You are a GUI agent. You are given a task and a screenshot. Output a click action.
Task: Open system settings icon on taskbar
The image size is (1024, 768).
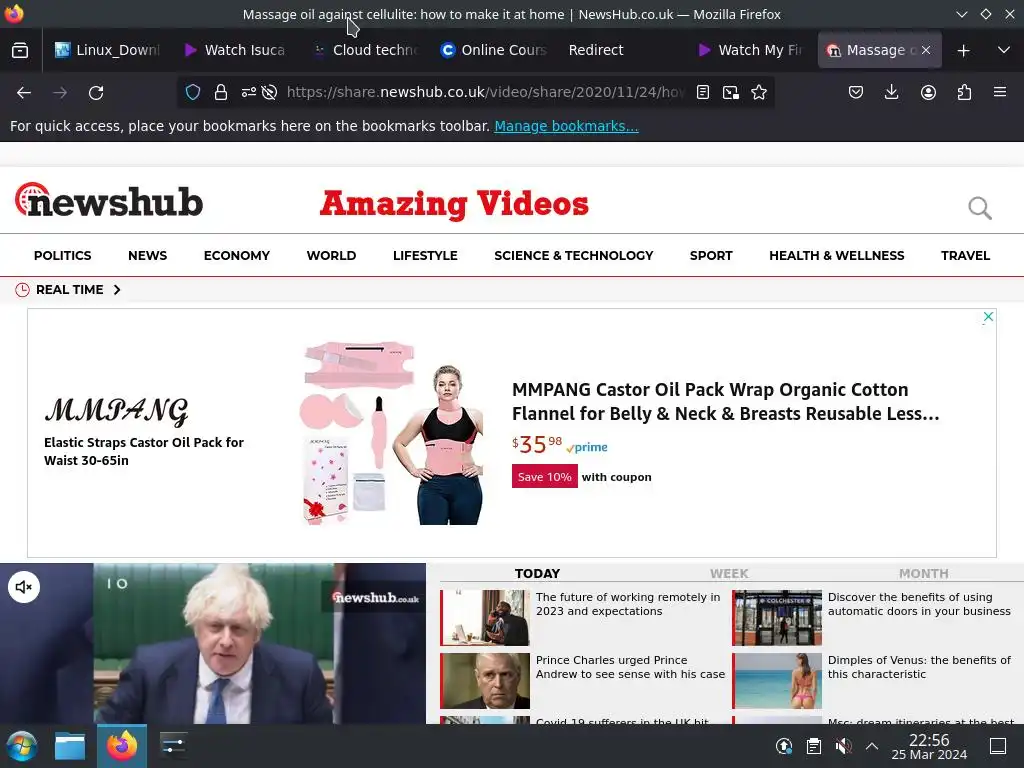[173, 746]
